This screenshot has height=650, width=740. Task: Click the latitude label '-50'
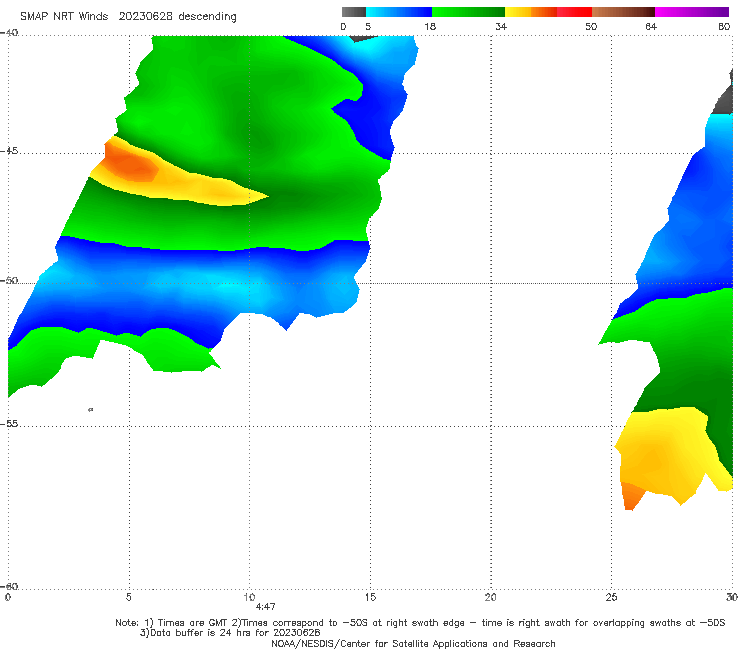(x=9, y=281)
